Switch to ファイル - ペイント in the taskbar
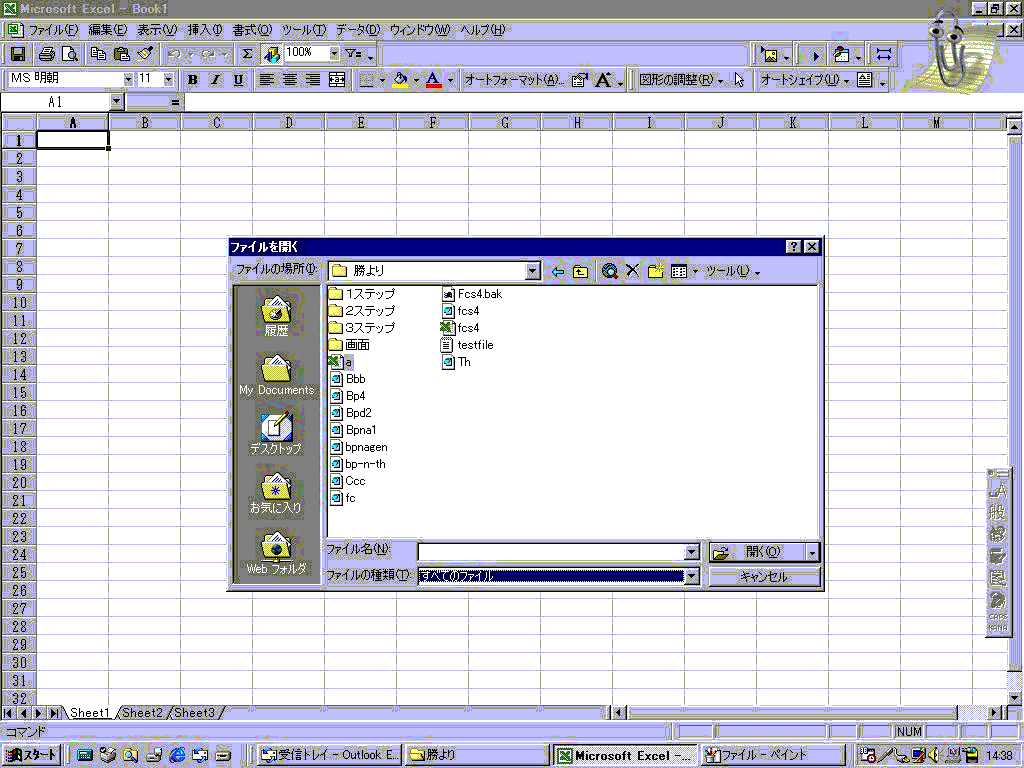 771,755
